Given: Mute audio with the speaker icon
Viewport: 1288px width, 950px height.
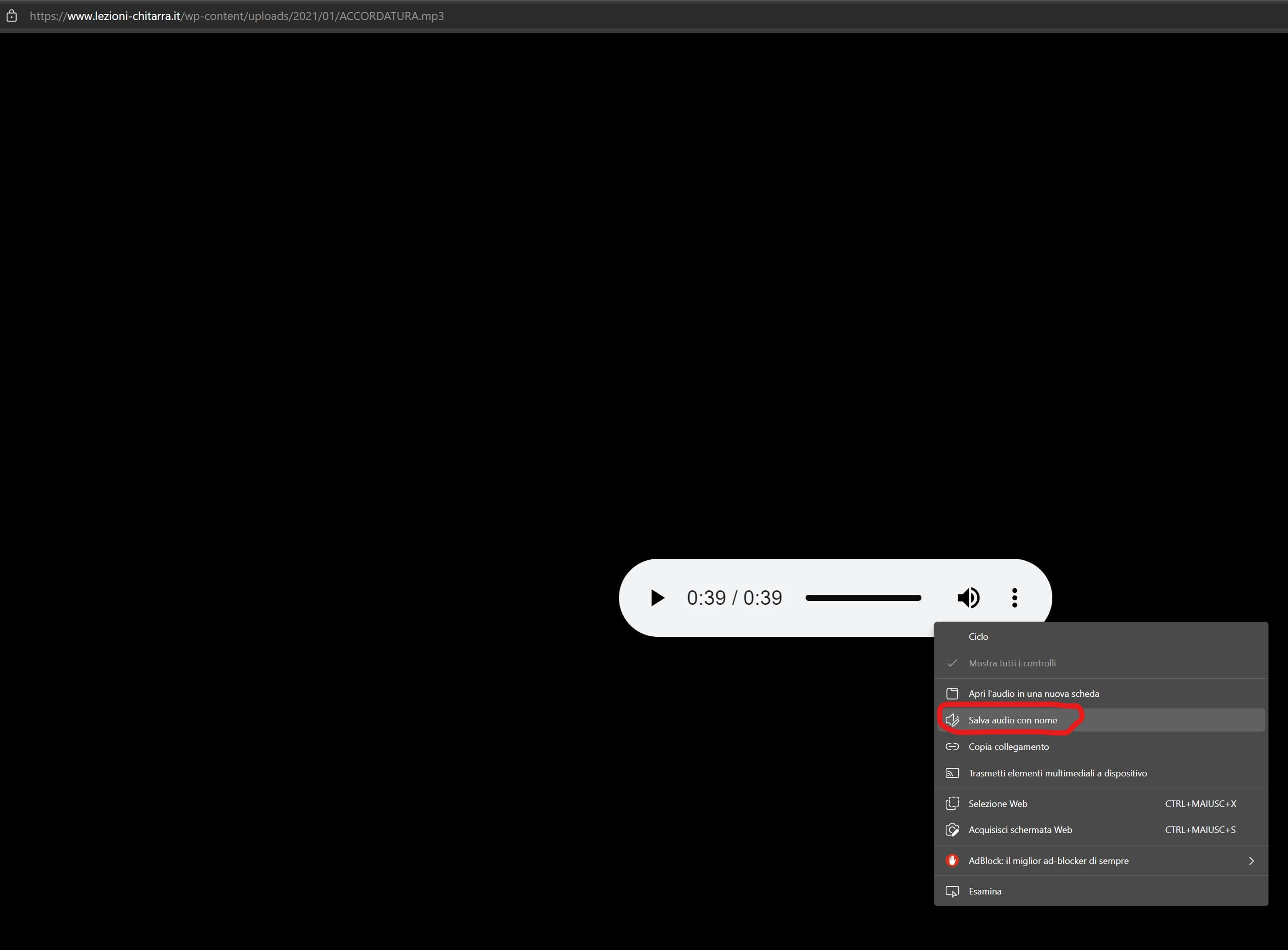Looking at the screenshot, I should 968,597.
